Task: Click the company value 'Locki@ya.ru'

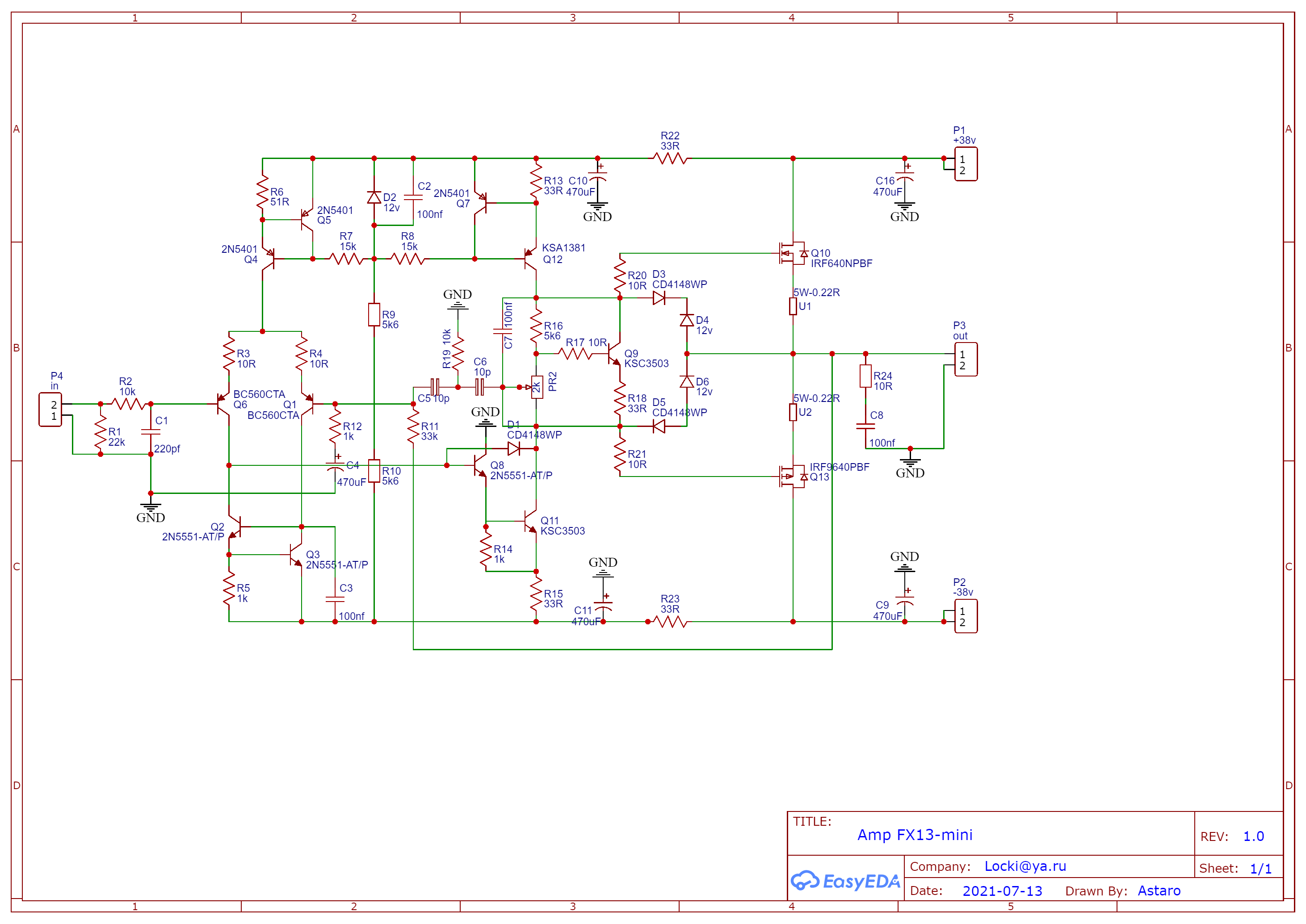Action: tap(1025, 866)
